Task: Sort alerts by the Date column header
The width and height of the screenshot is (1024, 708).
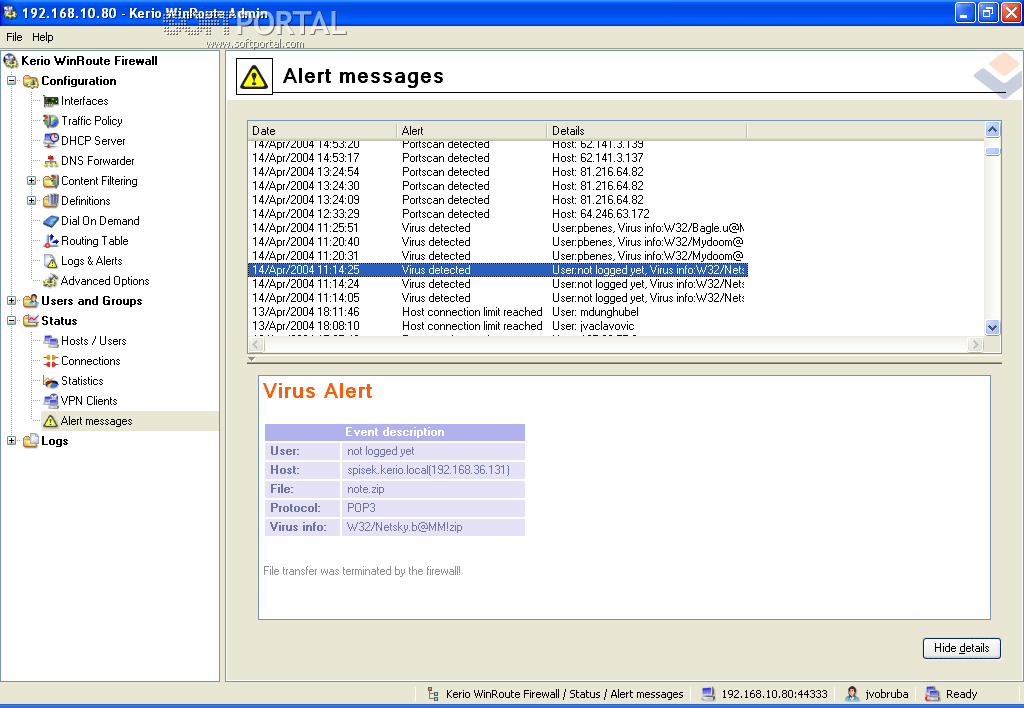Action: tap(322, 131)
